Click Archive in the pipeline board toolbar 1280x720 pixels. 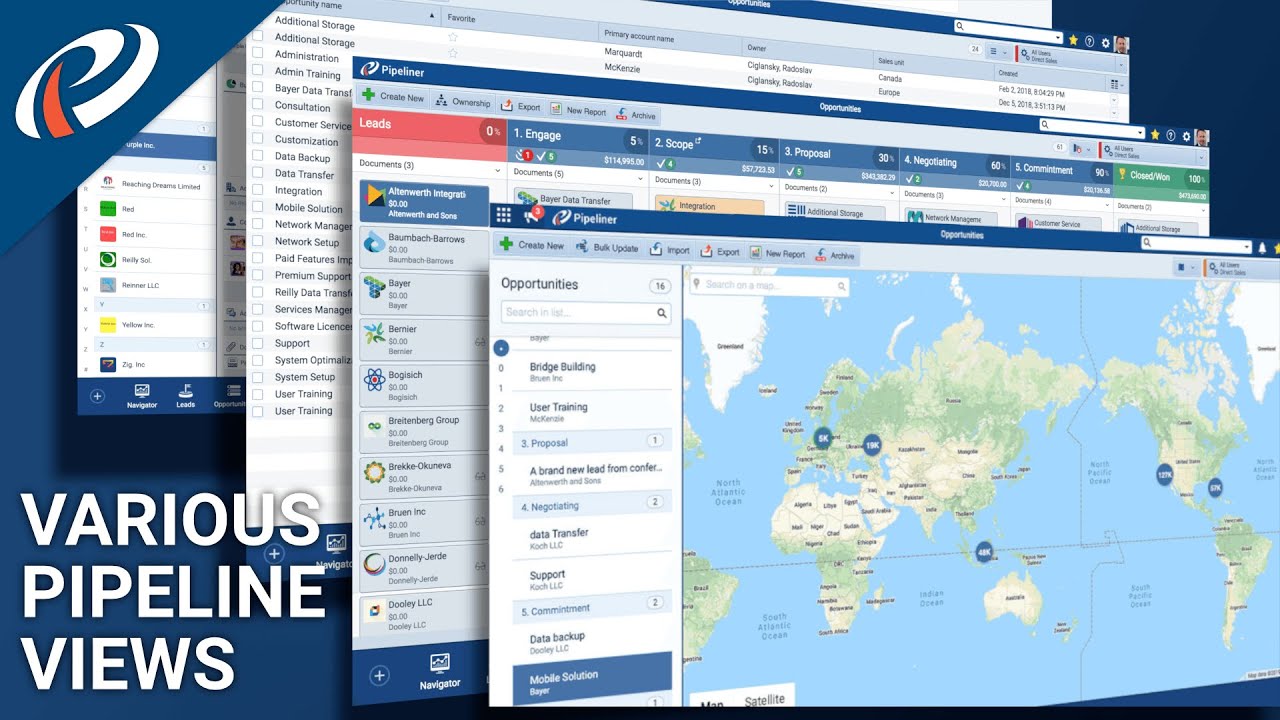(x=636, y=115)
